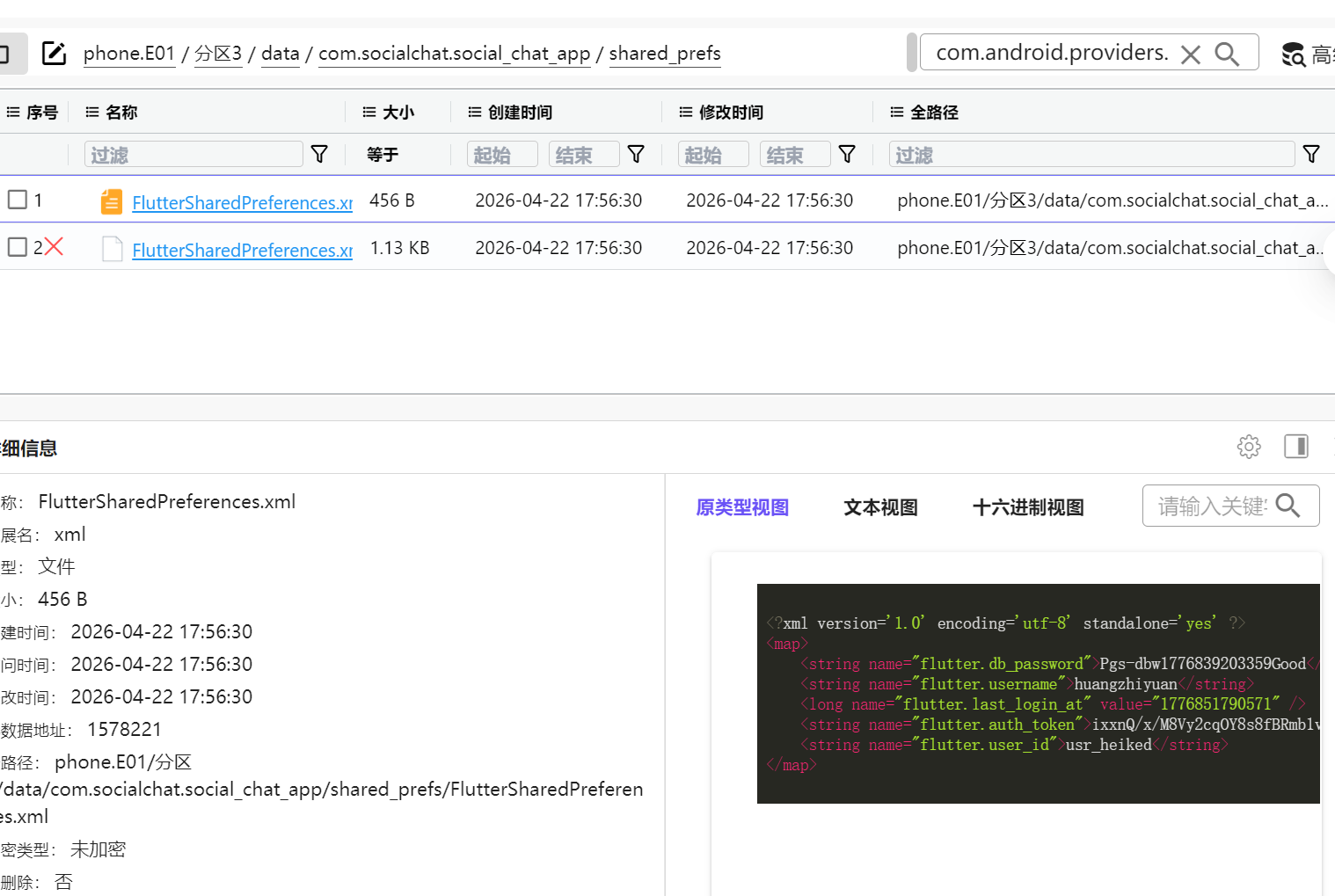Click the edit path pencil icon

click(54, 54)
